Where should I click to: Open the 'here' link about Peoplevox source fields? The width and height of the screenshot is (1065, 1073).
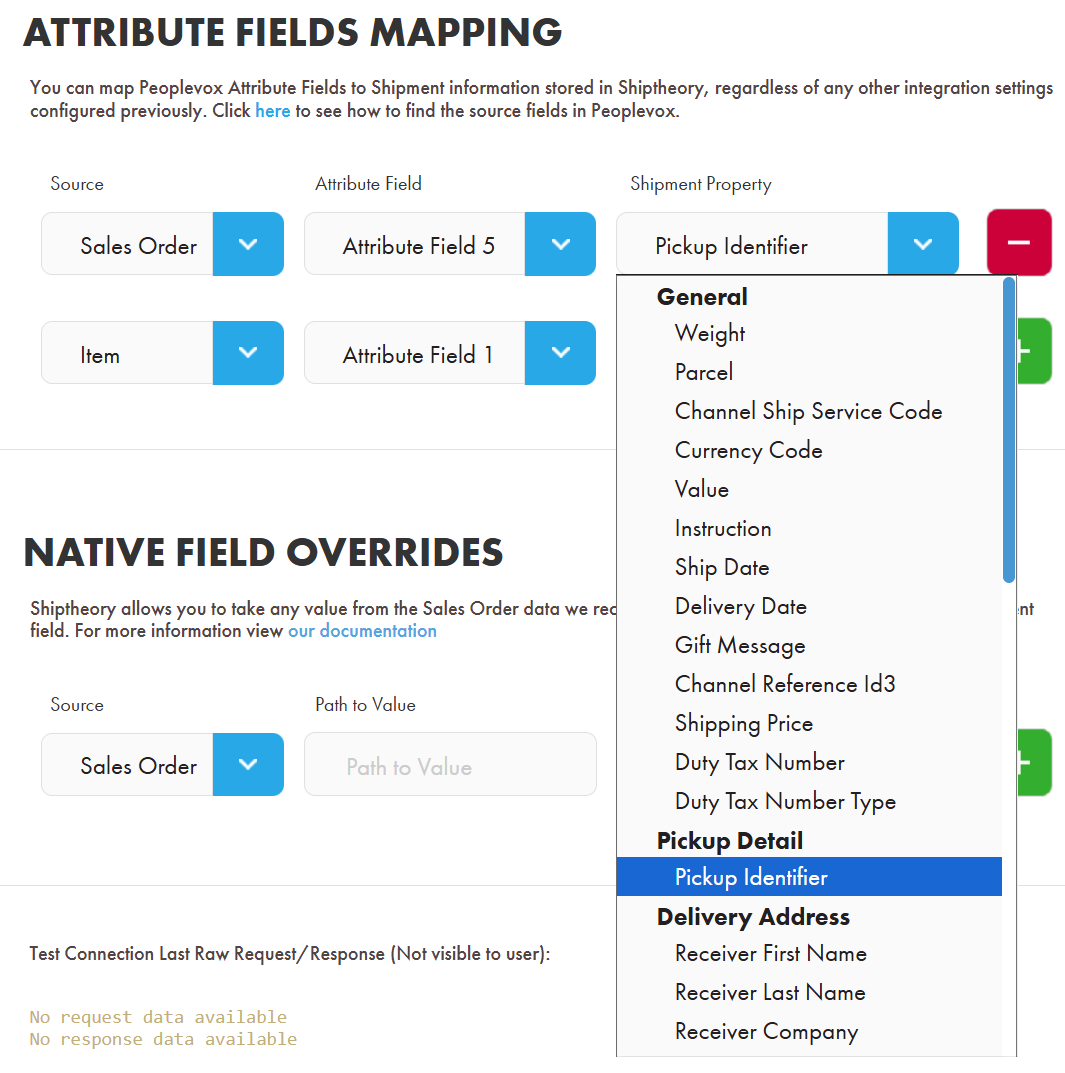tap(272, 111)
